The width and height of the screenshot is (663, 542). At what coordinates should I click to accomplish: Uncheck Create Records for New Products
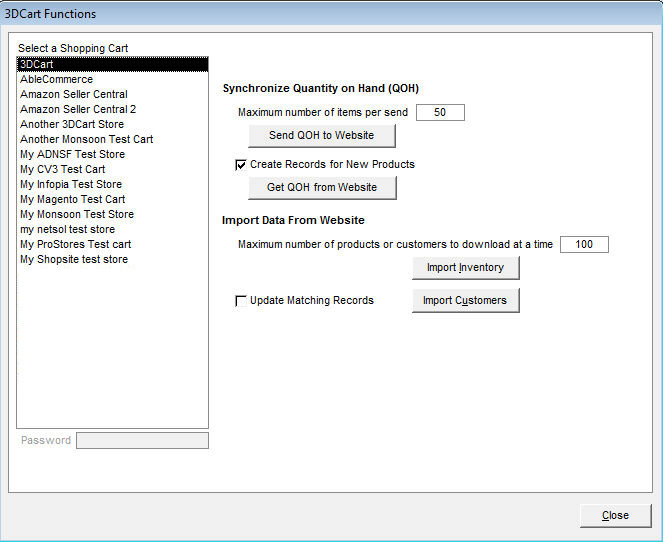[x=241, y=165]
